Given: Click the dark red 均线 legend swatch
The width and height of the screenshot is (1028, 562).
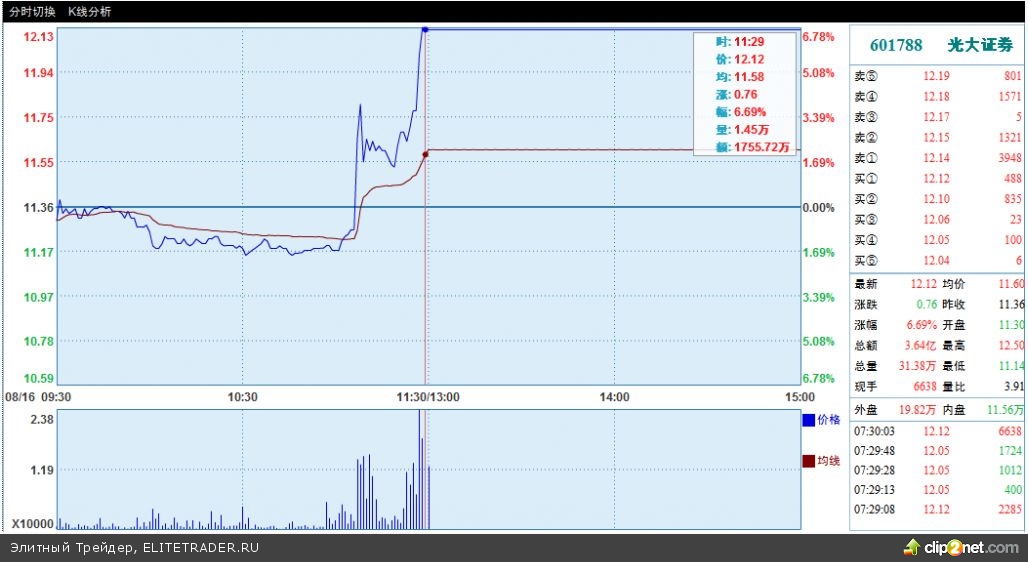Looking at the screenshot, I should pyautogui.click(x=808, y=461).
